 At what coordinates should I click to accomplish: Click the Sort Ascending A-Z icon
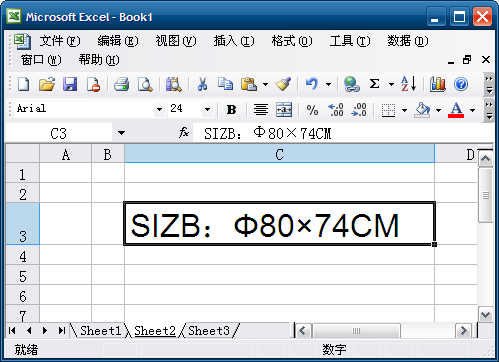click(409, 84)
